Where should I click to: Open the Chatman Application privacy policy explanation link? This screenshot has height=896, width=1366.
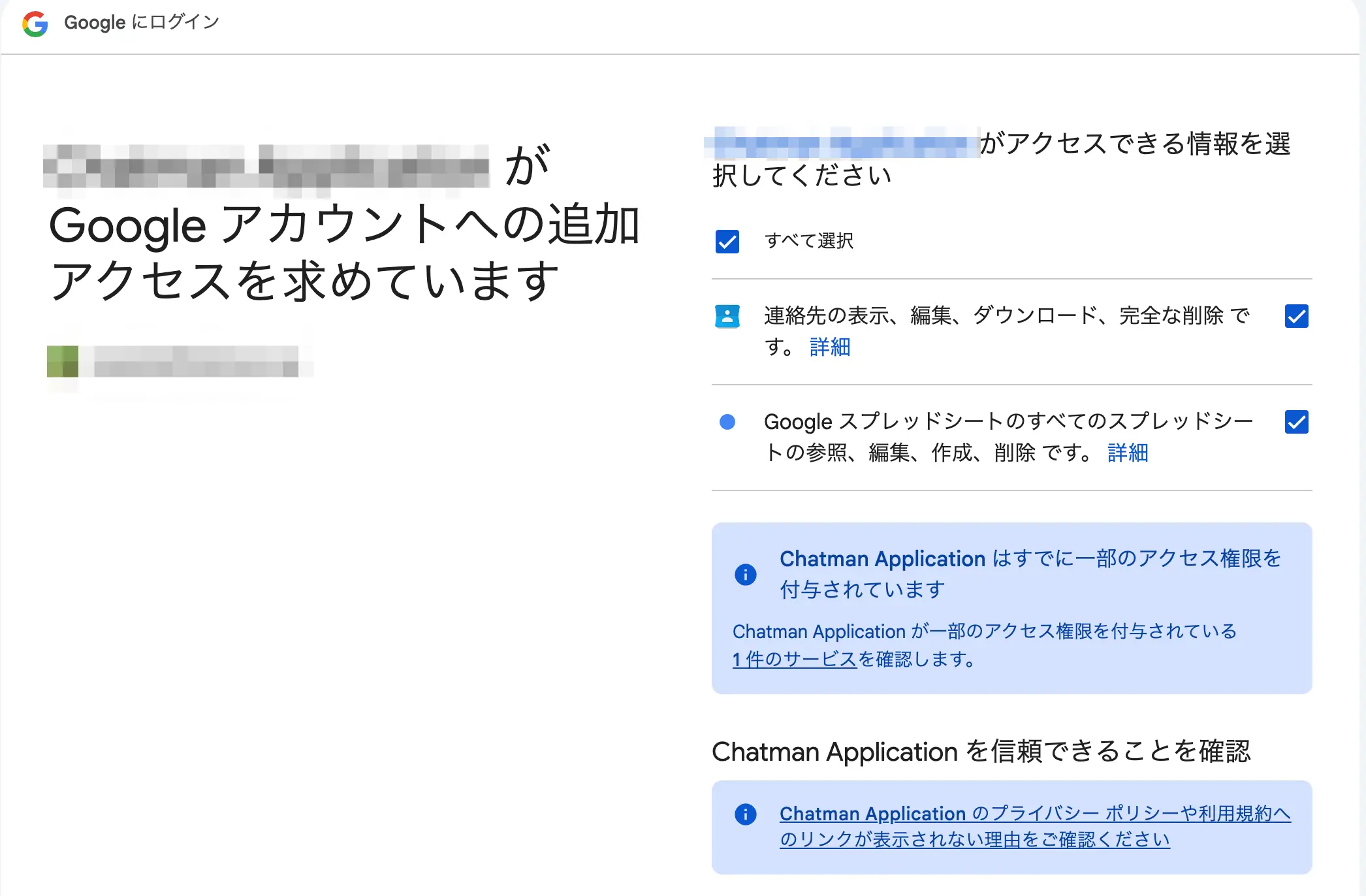[x=1034, y=826]
